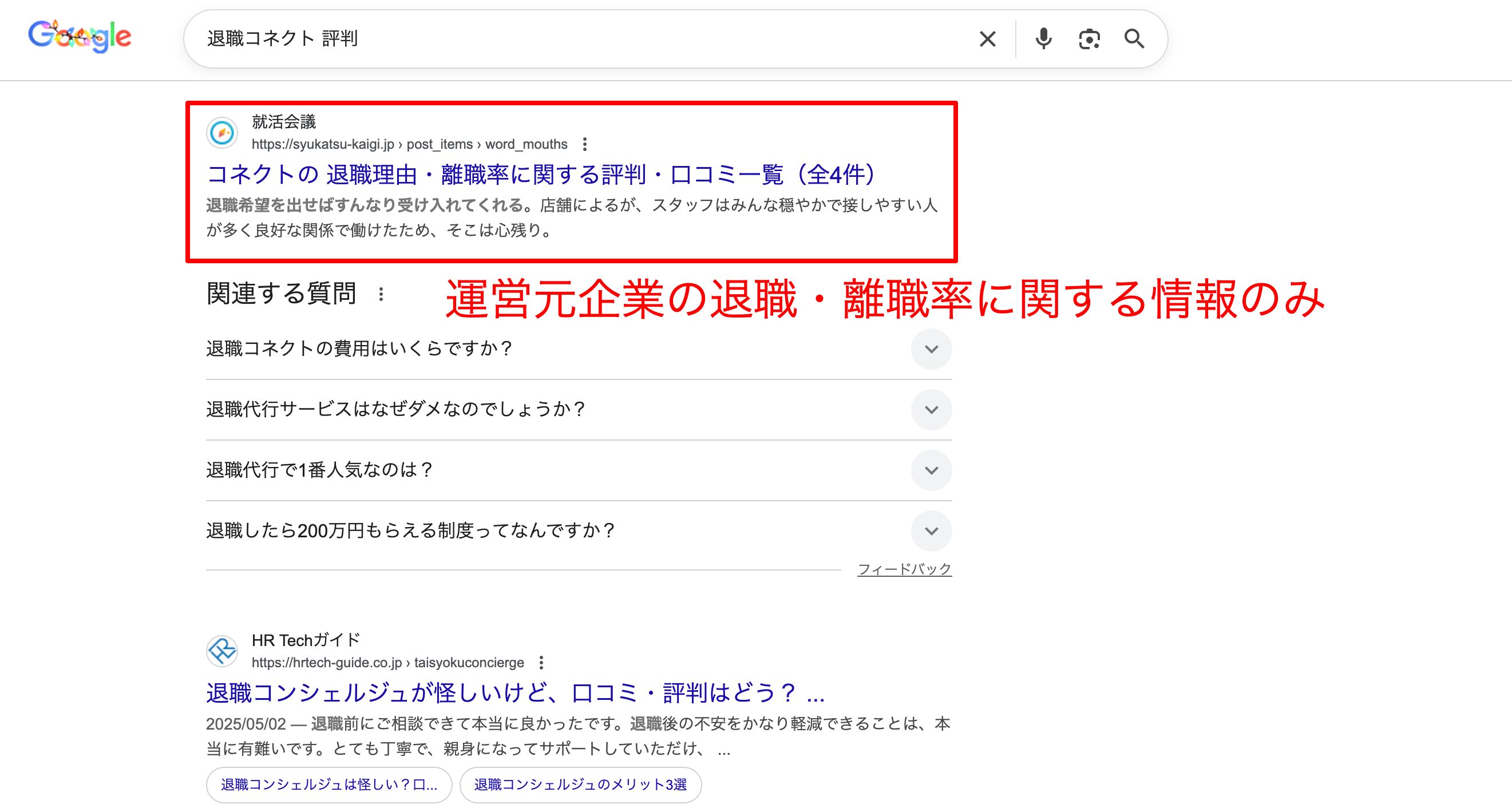This screenshot has height=808, width=1512.
Task: Click the syukatsu-kaigi.jp breadcrumb URL
Action: pyautogui.click(x=410, y=144)
